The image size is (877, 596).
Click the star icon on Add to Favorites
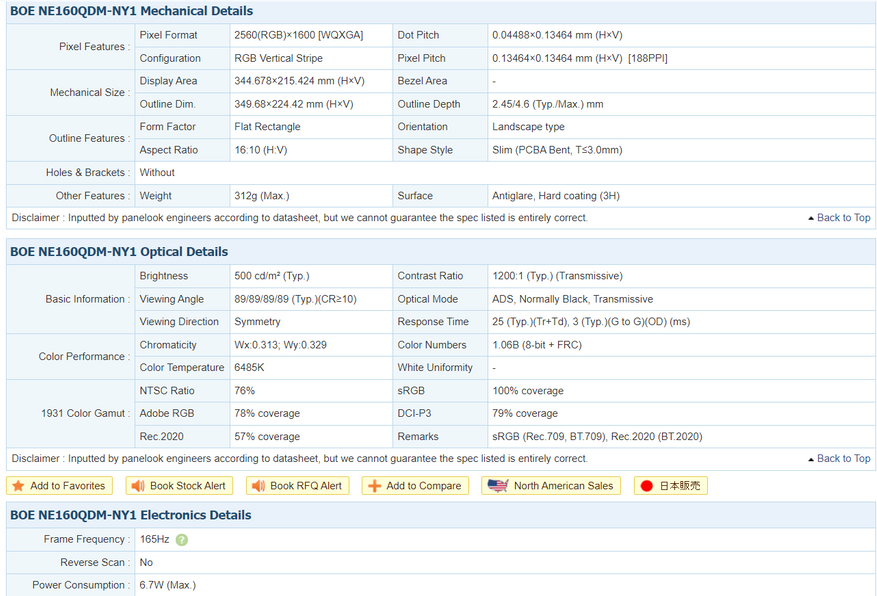tap(18, 486)
